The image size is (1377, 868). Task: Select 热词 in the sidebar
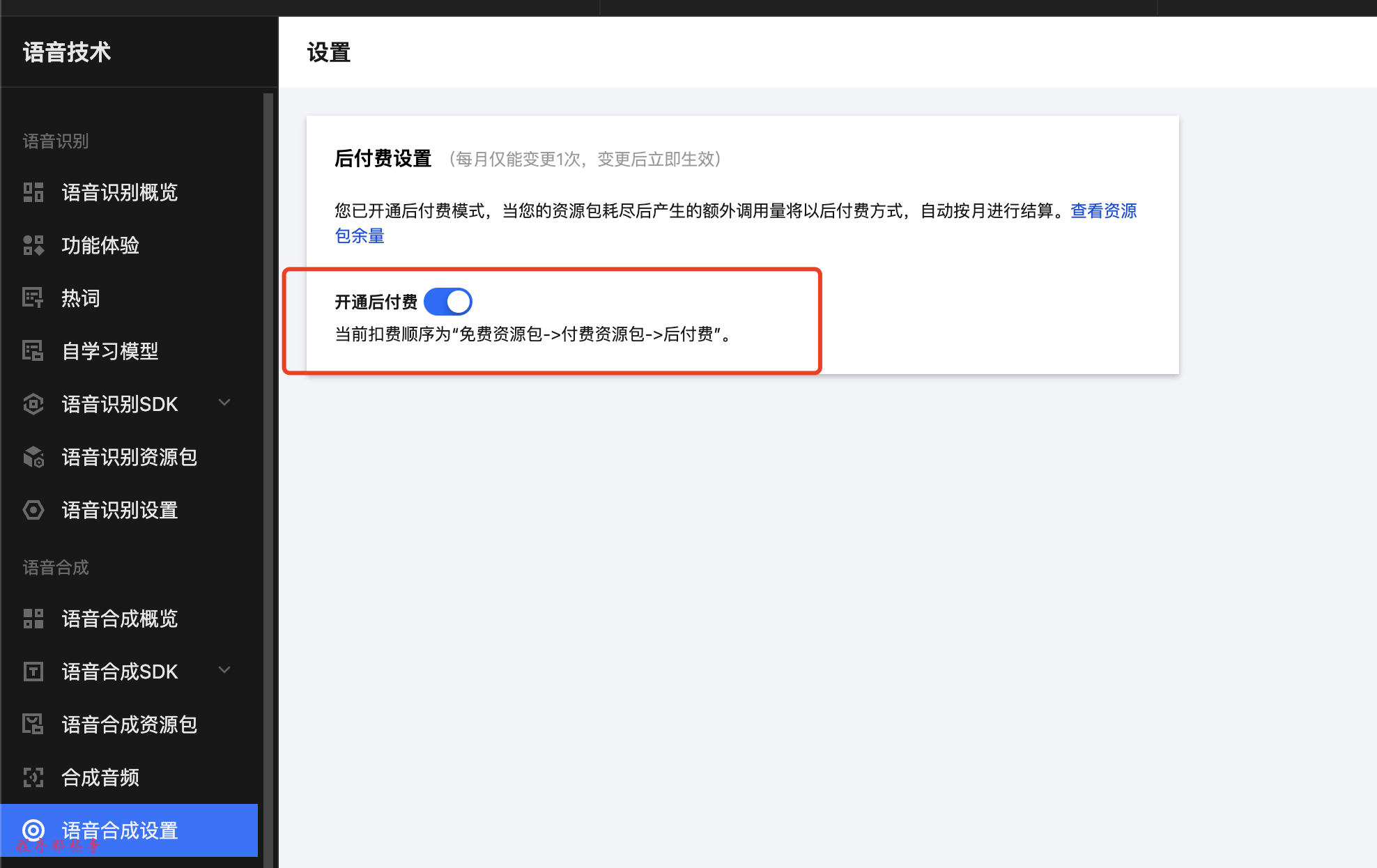(81, 298)
